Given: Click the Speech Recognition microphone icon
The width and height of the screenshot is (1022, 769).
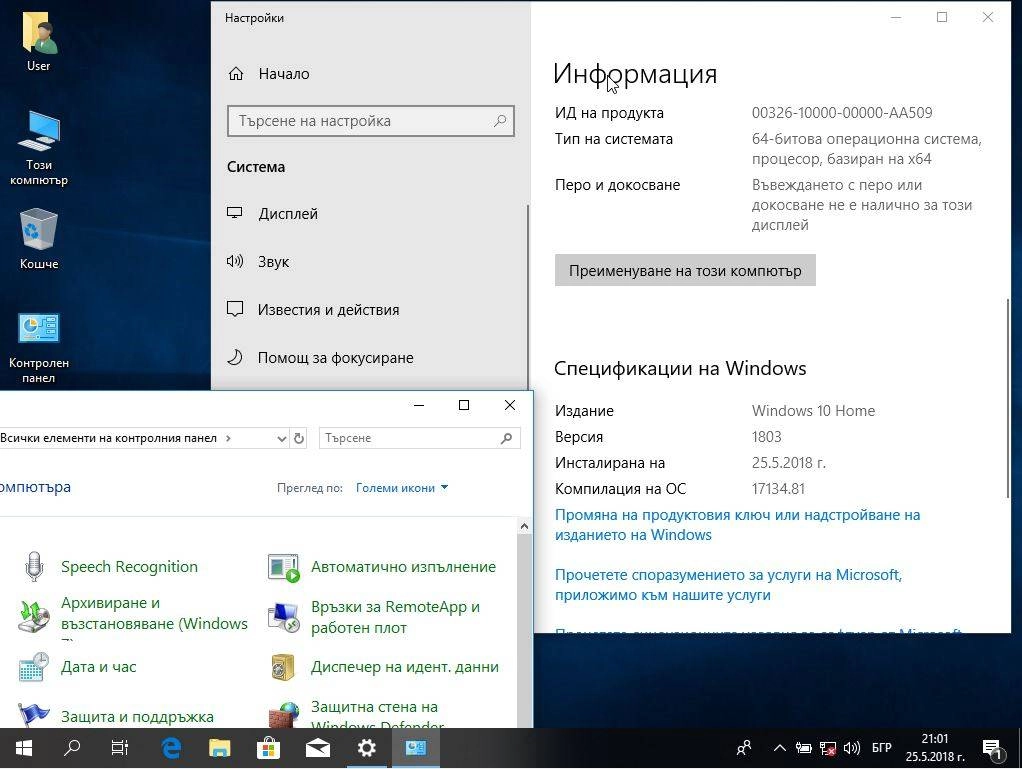Looking at the screenshot, I should coord(34,566).
